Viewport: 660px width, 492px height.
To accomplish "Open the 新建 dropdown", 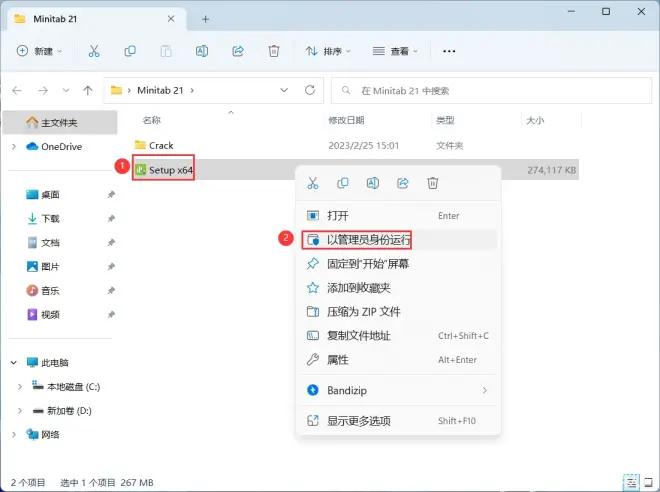I will pos(39,51).
